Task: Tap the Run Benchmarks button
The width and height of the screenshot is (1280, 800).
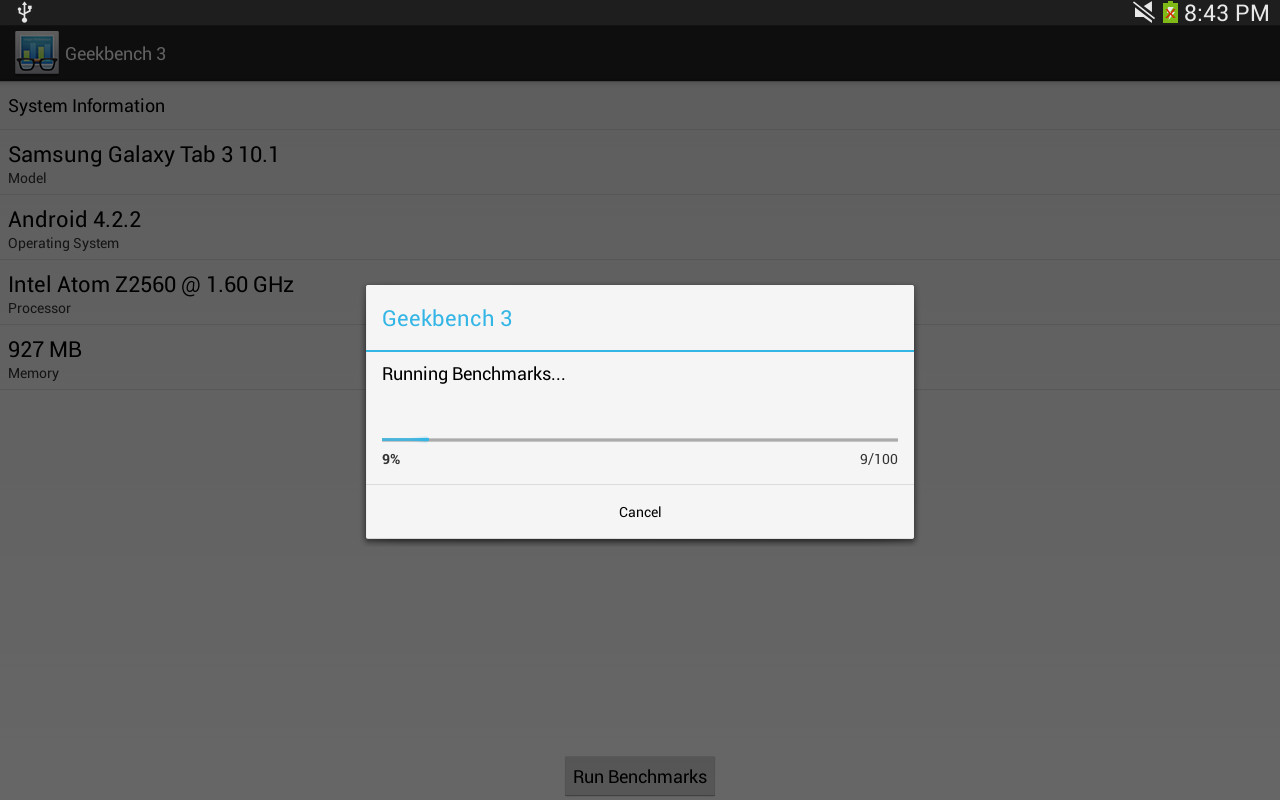Action: [640, 776]
